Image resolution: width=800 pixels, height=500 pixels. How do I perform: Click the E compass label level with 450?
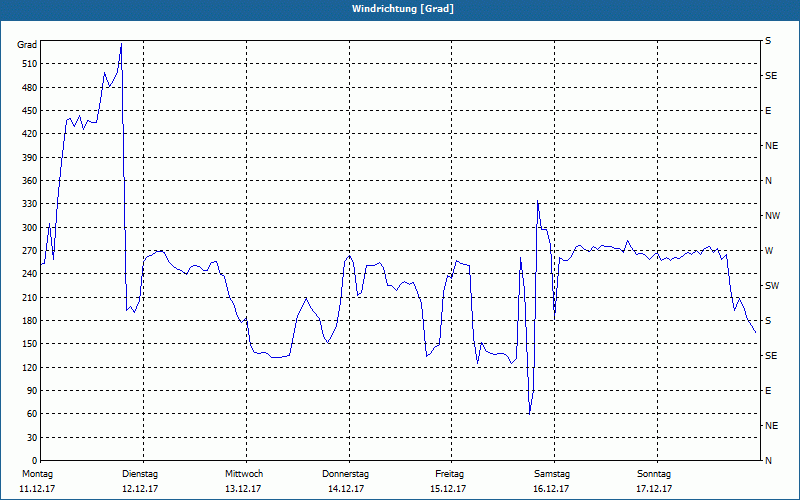[768, 111]
